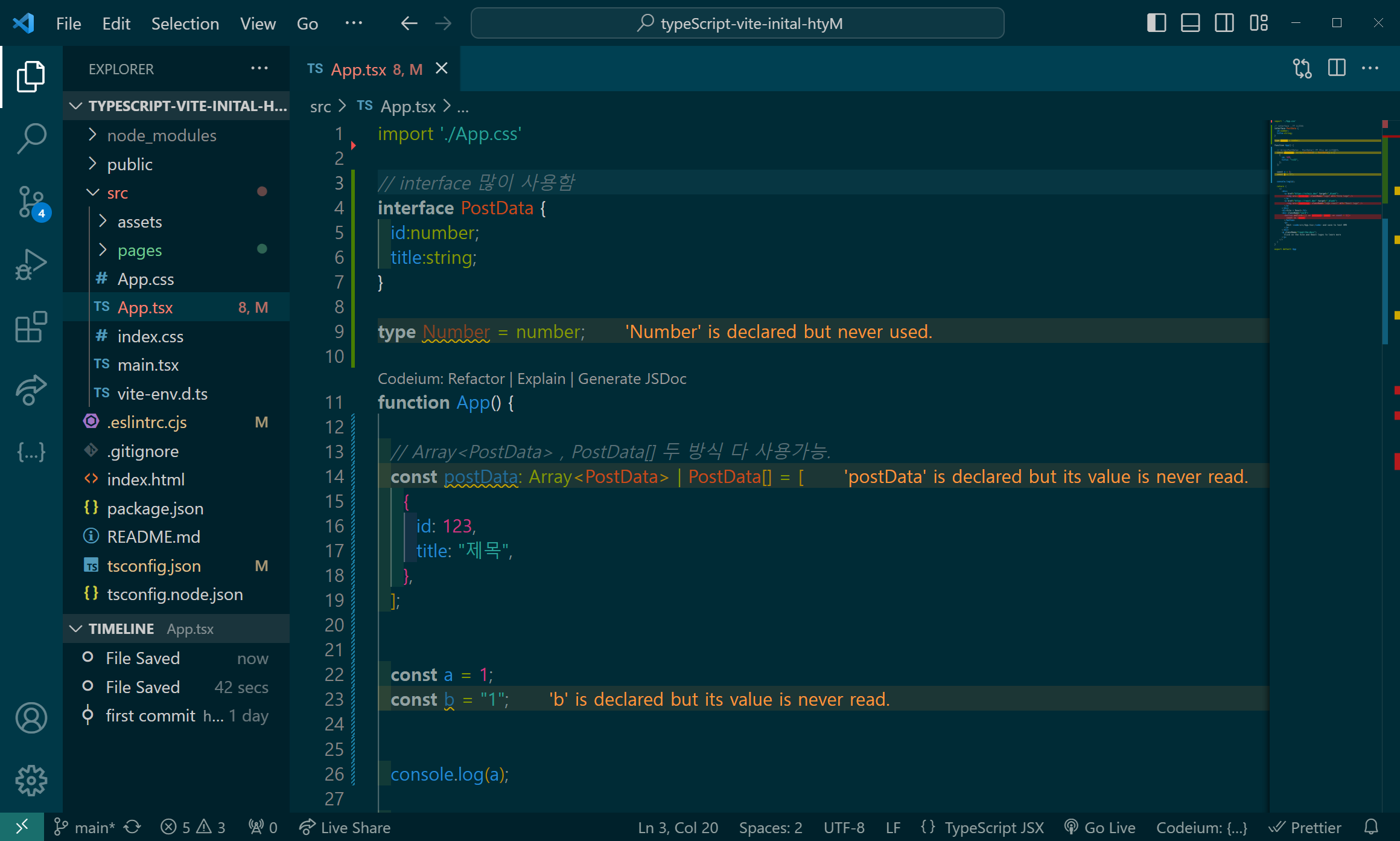Open the Codeium braces icon in activity bar

31,452
